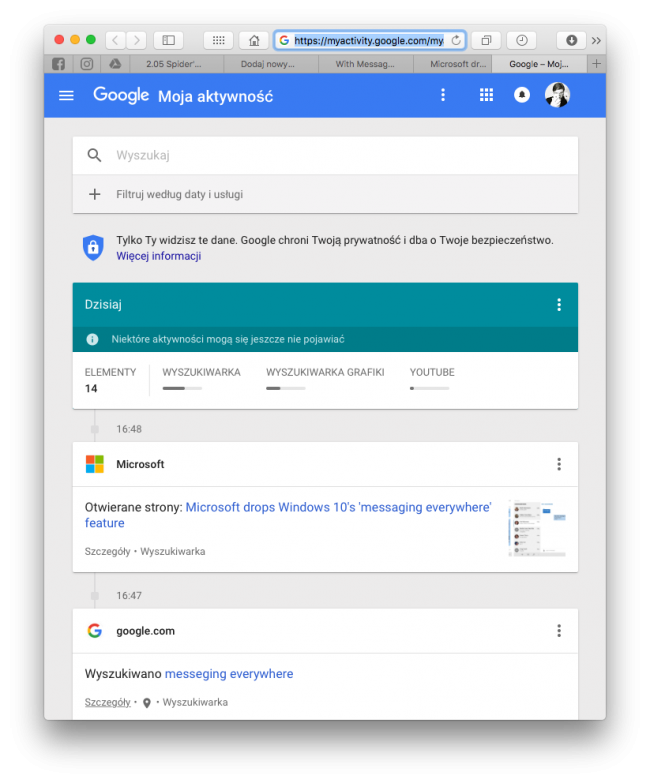The height and width of the screenshot is (783, 650).
Task: Open the Microsoft card three-dot menu
Action: tap(559, 464)
